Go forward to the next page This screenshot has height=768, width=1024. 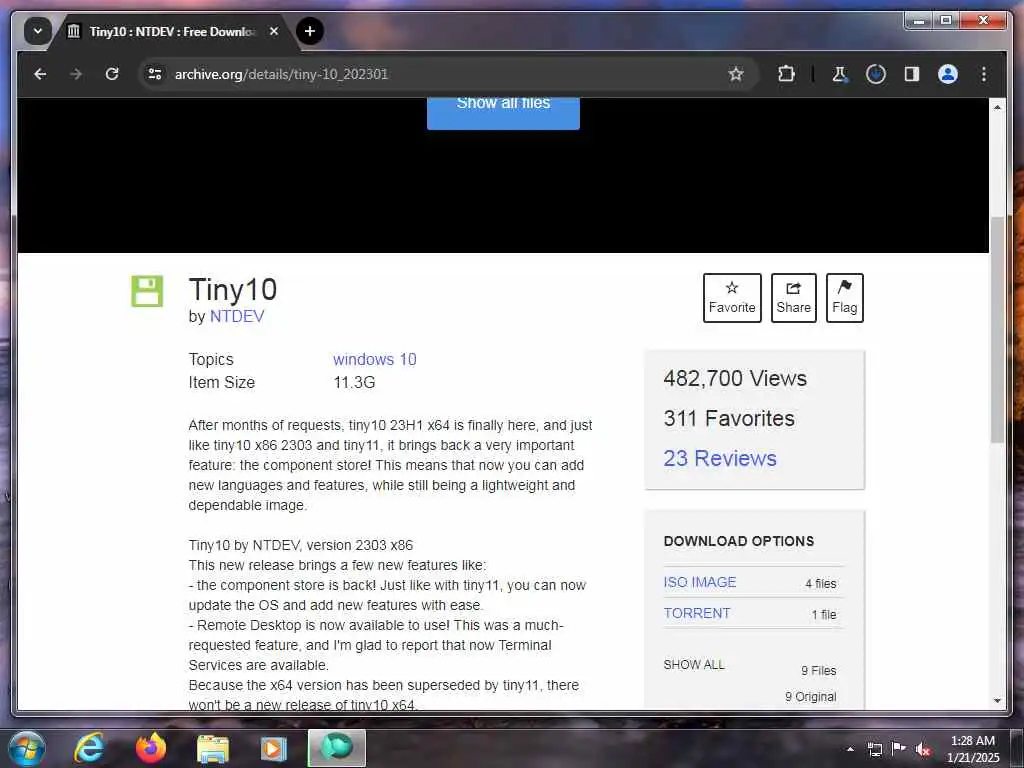click(x=76, y=74)
